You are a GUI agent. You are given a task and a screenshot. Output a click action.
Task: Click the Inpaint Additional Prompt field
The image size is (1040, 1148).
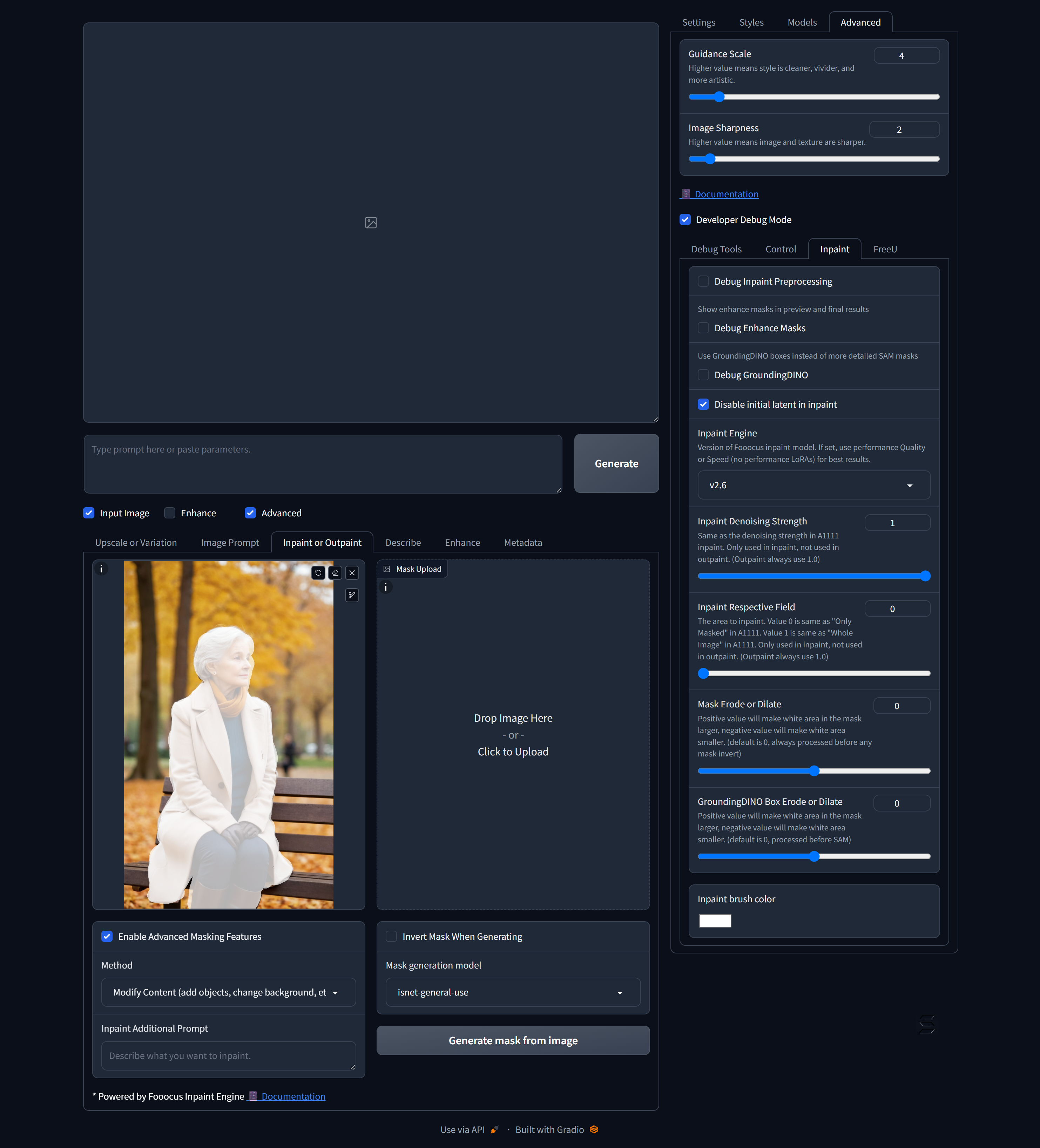228,1056
